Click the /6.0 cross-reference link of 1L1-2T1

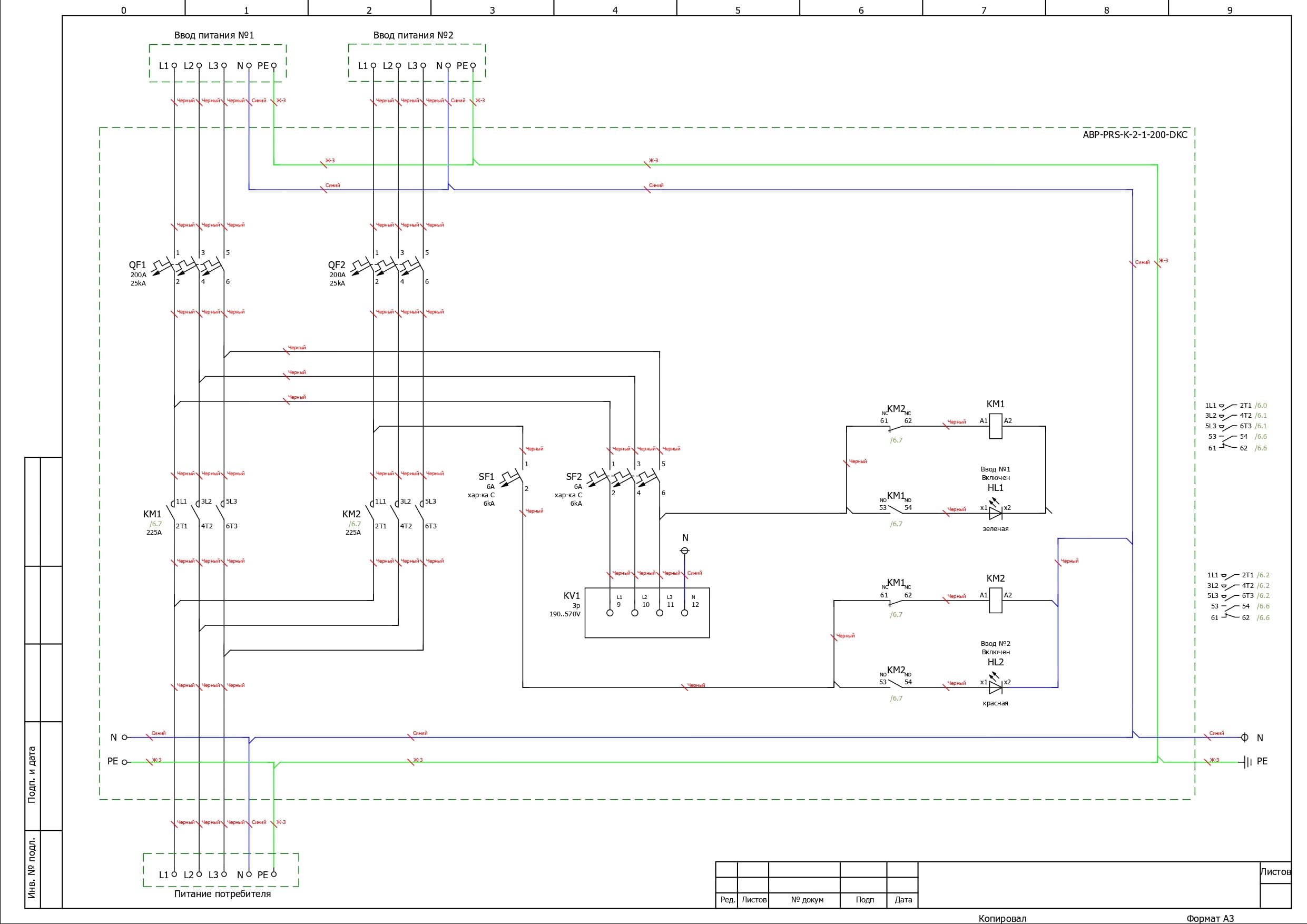click(x=1261, y=405)
